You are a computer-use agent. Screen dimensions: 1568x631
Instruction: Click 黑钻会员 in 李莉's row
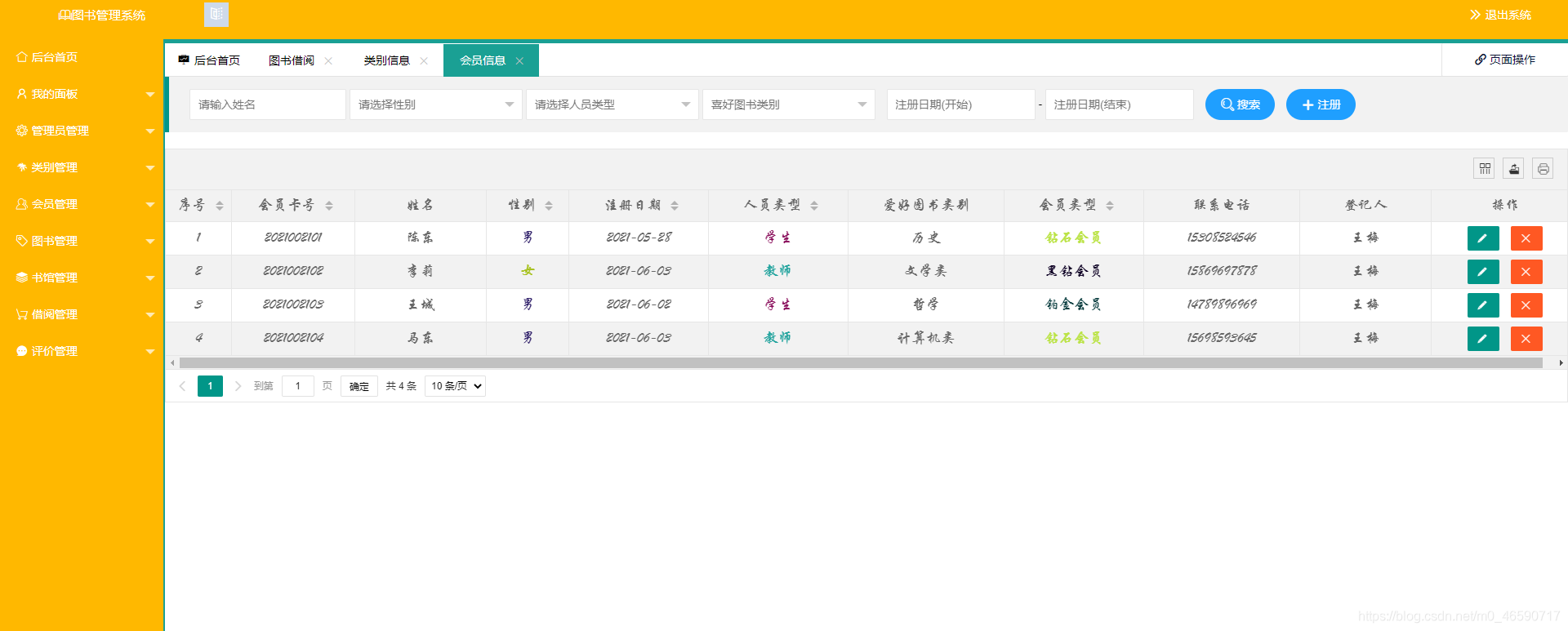click(x=1074, y=271)
